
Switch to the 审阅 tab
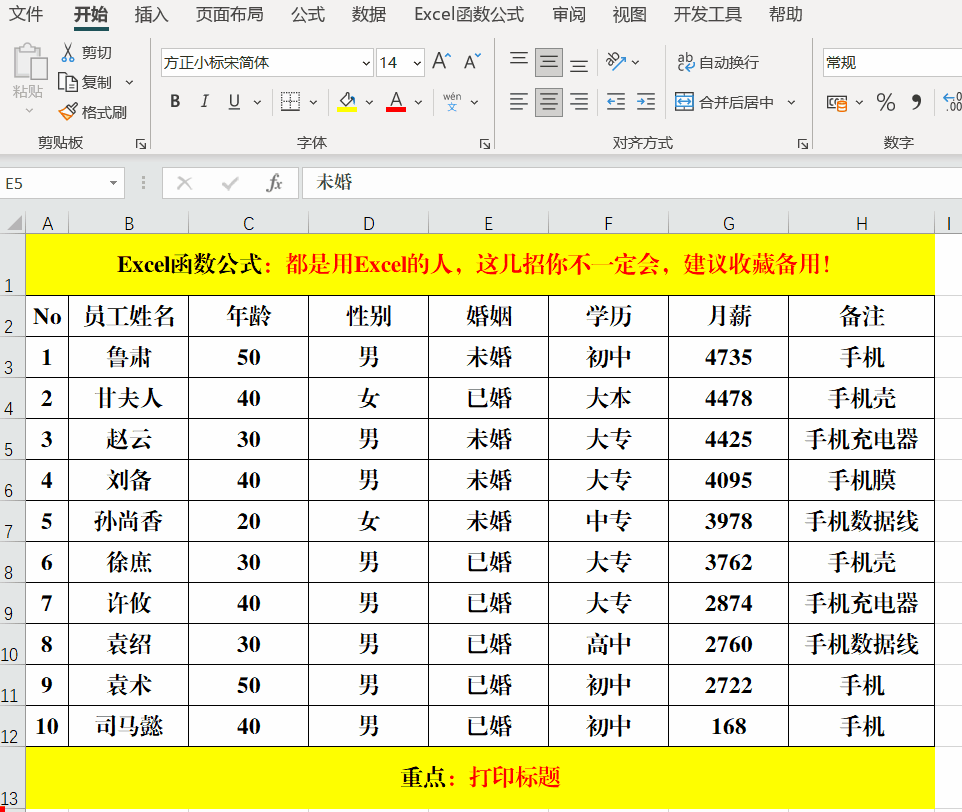(x=569, y=14)
